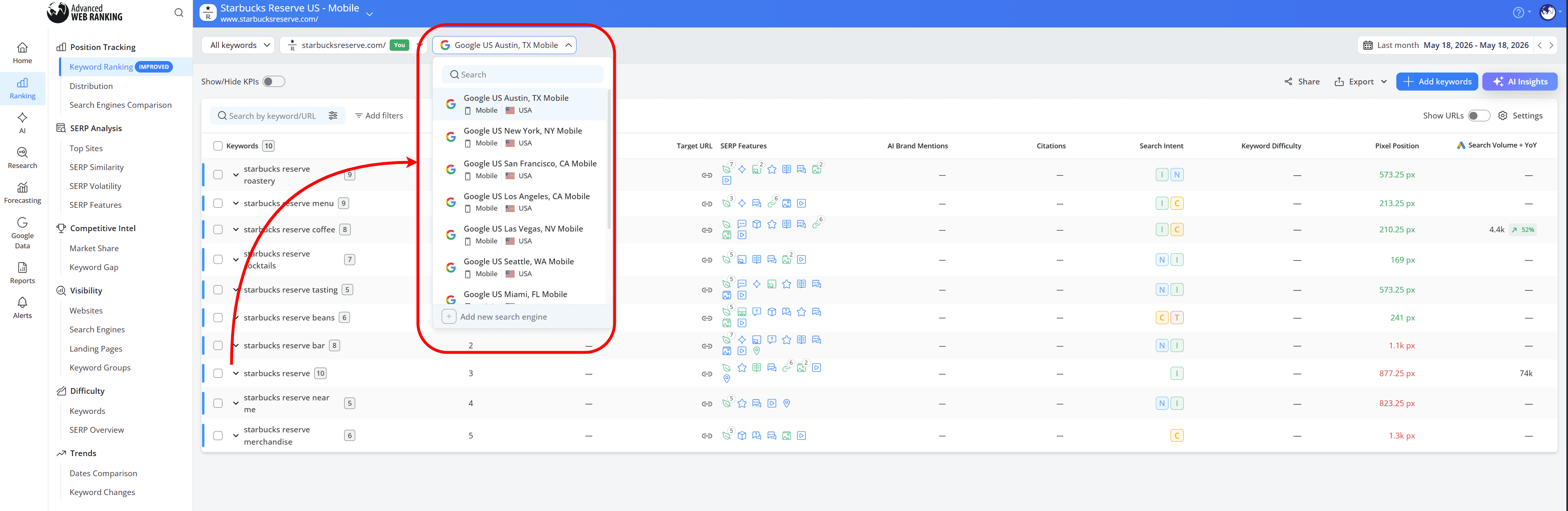Open SERP Volatility in the sidebar
This screenshot has width=1568, height=511.
click(x=95, y=186)
